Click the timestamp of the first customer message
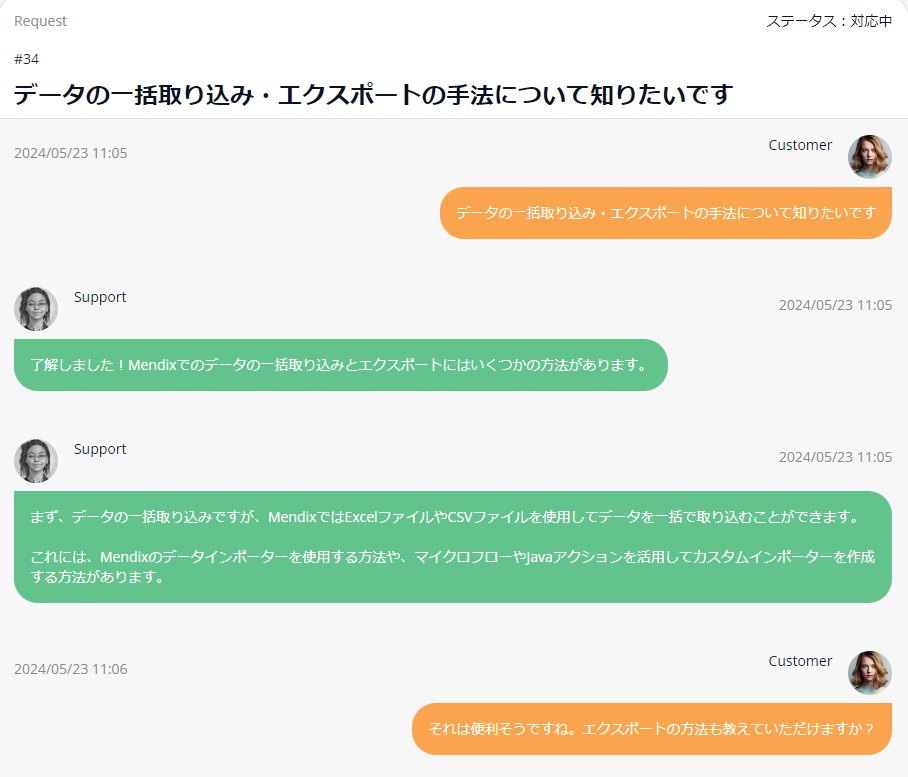Screen dimensions: 908x777 (70, 153)
